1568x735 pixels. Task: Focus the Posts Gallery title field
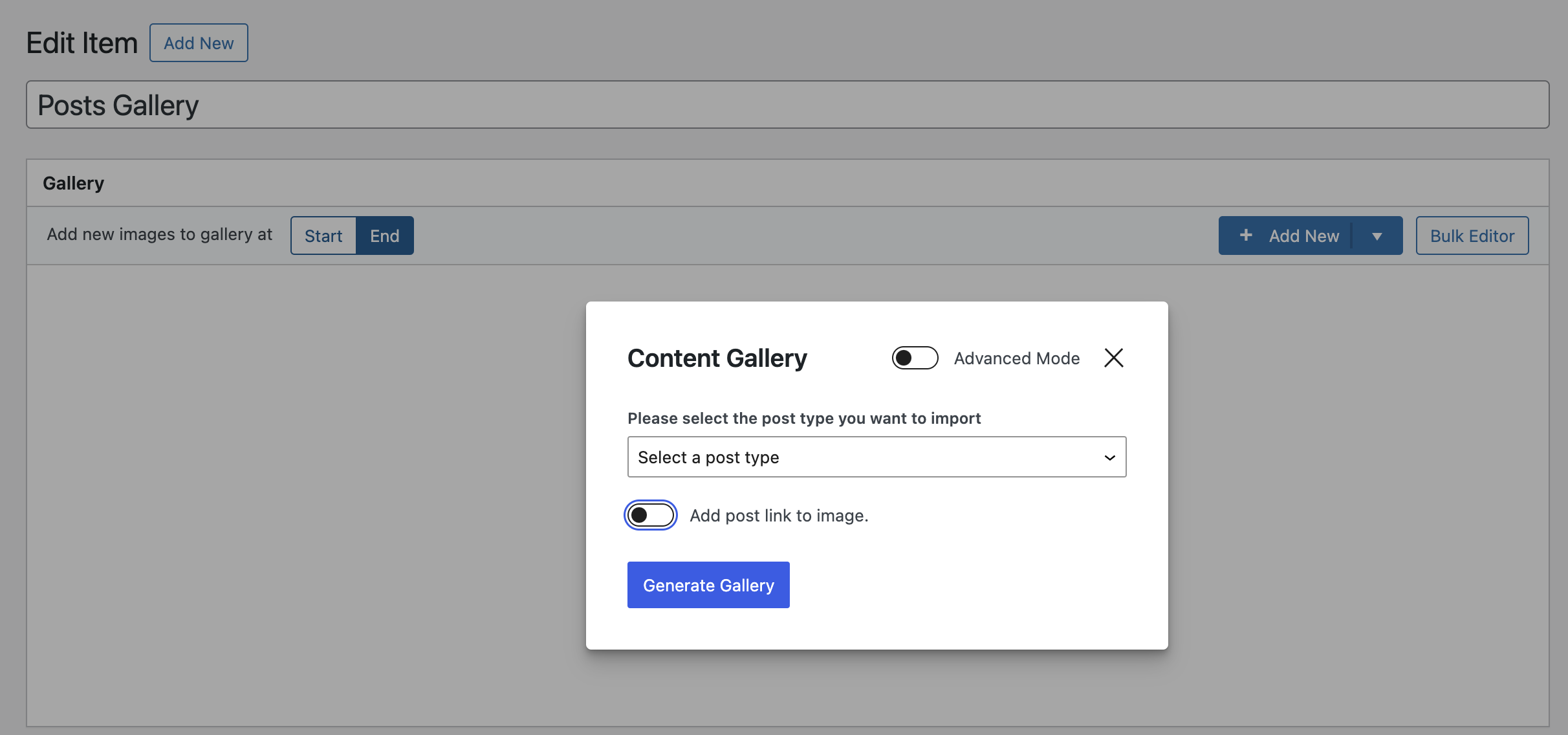(x=787, y=105)
